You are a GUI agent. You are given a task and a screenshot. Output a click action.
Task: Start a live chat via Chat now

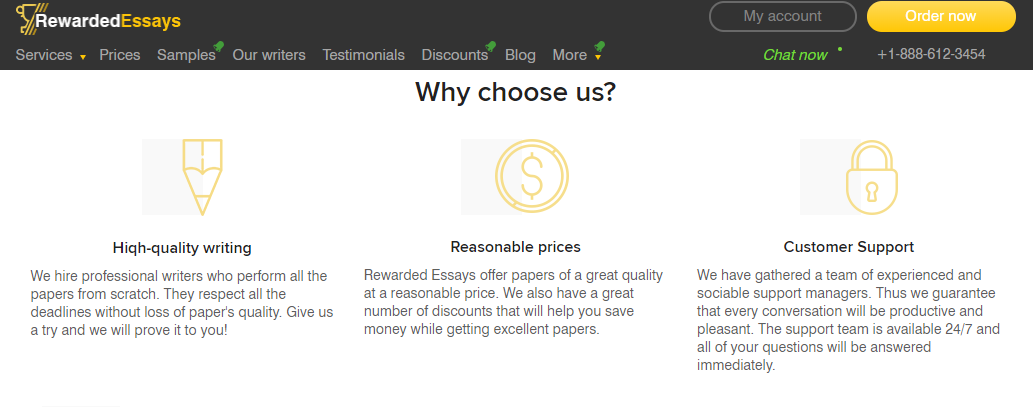point(795,55)
